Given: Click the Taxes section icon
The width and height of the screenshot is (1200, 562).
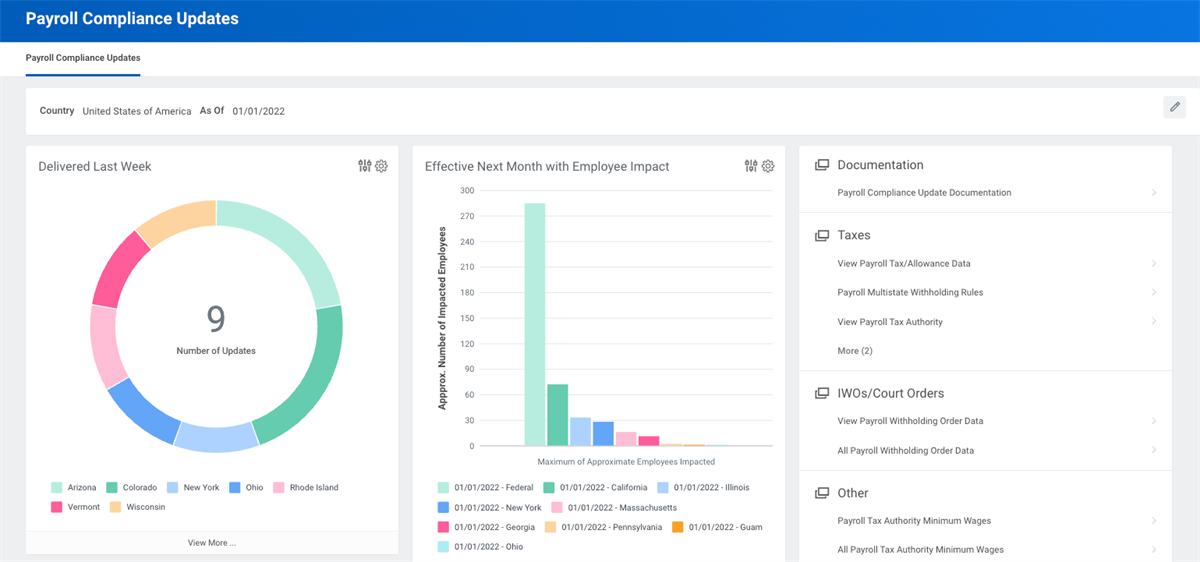Looking at the screenshot, I should pyautogui.click(x=822, y=235).
